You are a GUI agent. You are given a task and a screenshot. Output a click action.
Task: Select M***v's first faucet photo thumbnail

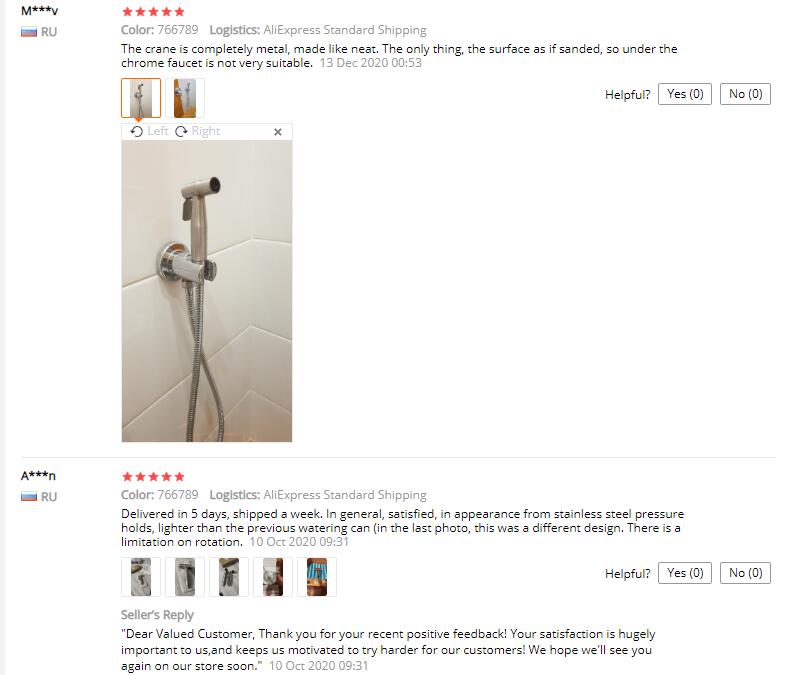[x=141, y=98]
